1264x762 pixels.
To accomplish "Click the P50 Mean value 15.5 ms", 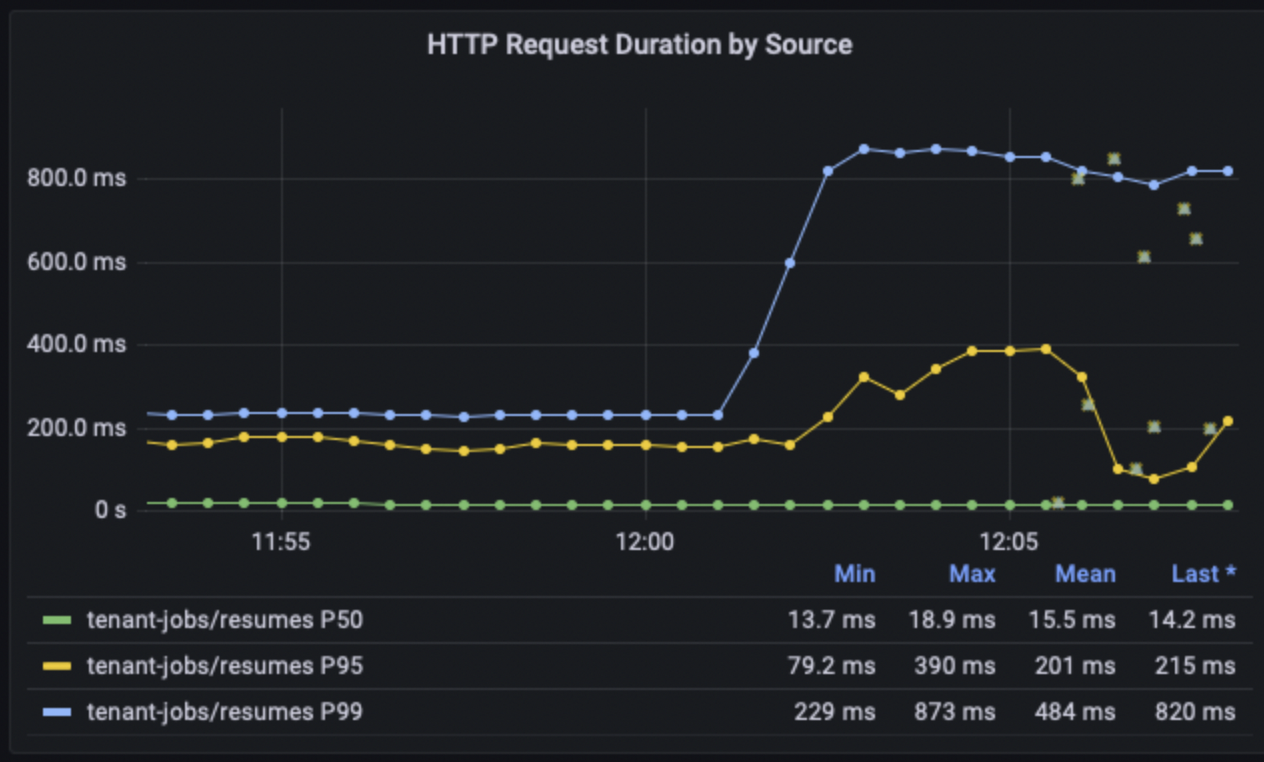I will pos(1071,621).
